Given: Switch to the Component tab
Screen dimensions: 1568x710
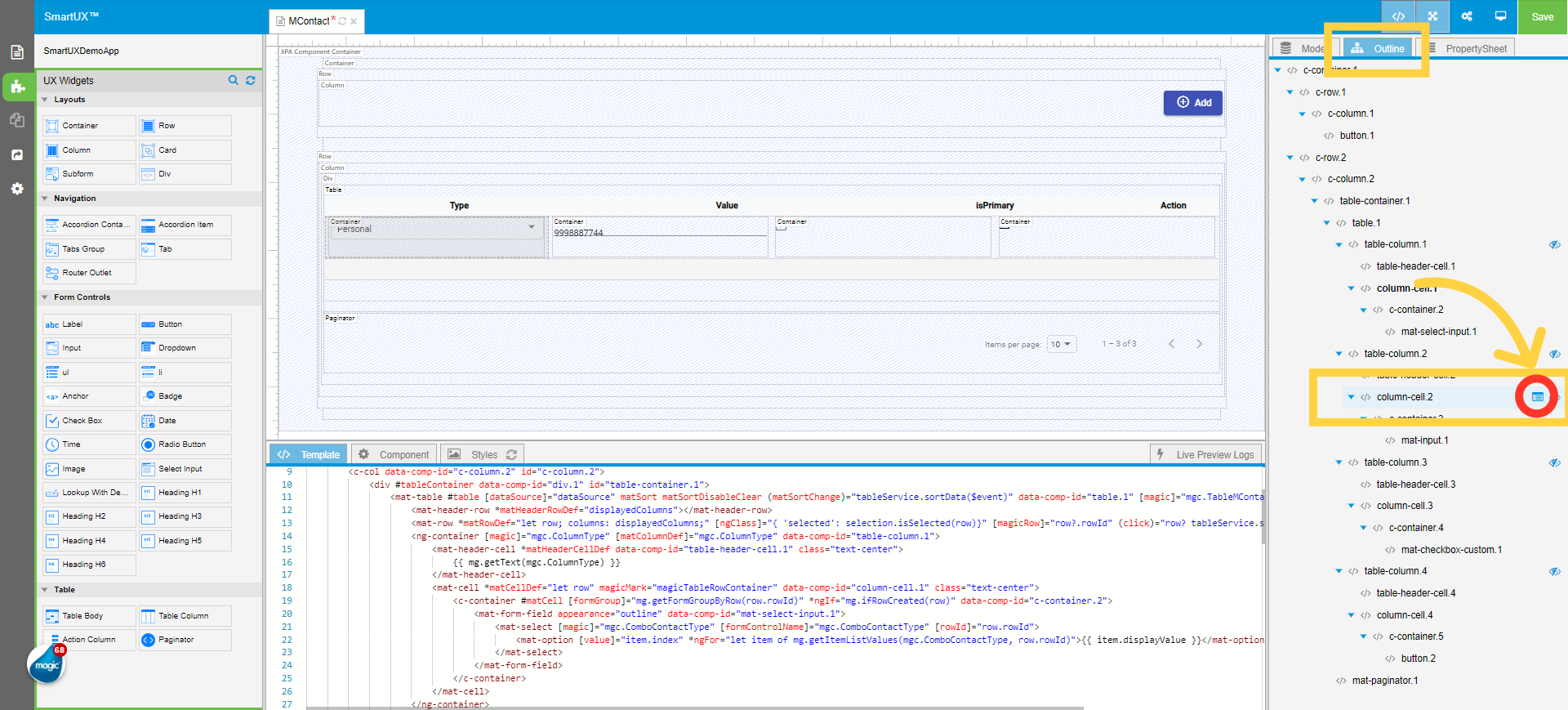Looking at the screenshot, I should [x=394, y=454].
